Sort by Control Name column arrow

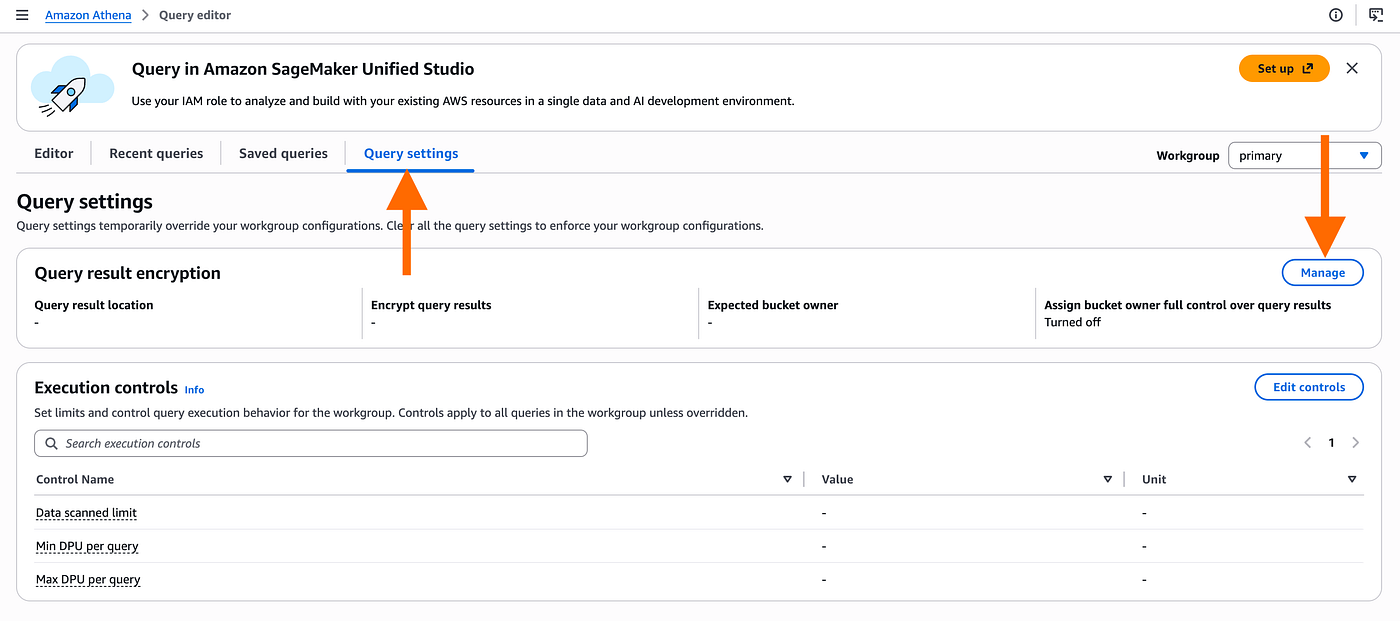pyautogui.click(x=788, y=480)
